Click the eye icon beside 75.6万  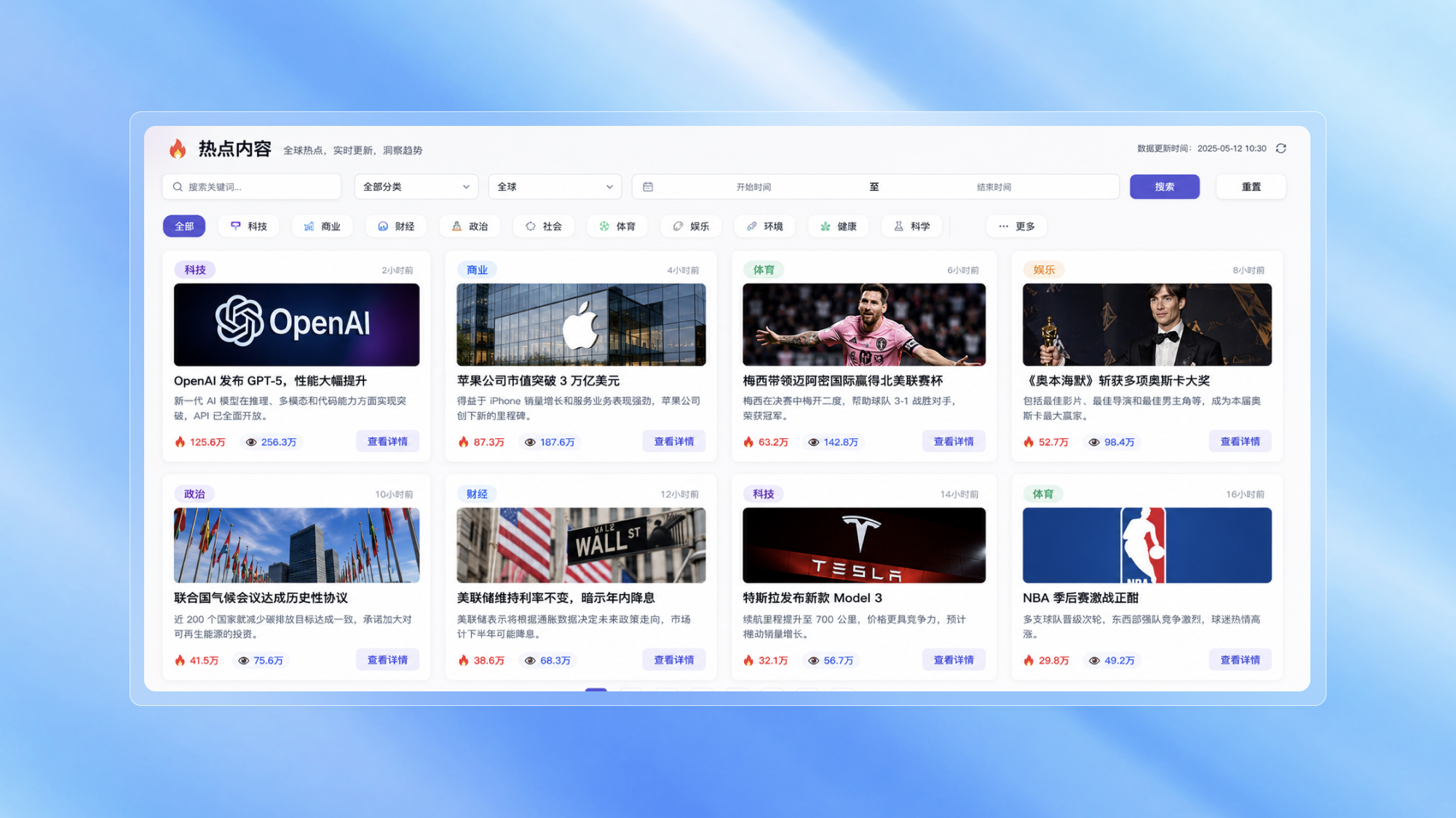[x=244, y=660]
